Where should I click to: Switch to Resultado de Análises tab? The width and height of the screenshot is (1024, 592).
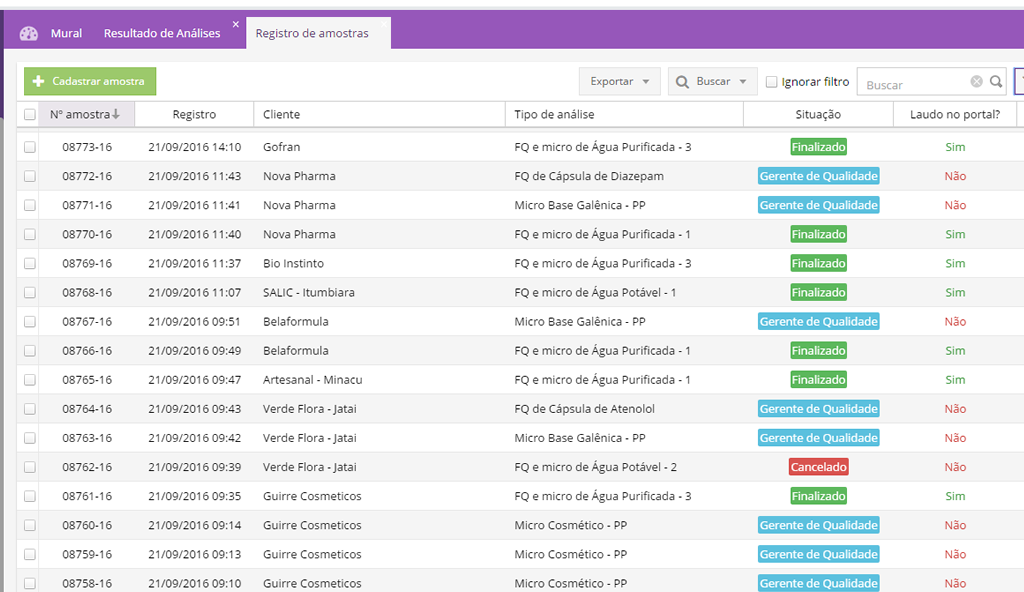[162, 33]
